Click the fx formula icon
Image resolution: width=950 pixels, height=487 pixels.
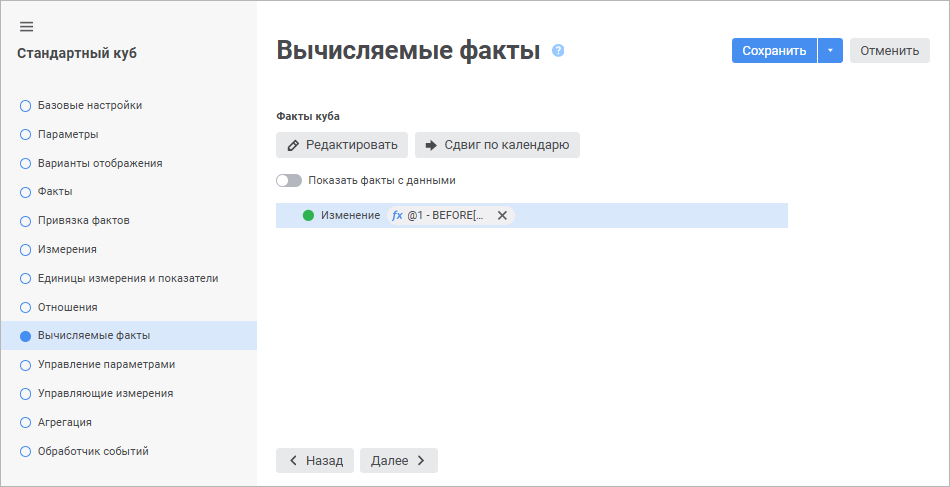point(397,215)
